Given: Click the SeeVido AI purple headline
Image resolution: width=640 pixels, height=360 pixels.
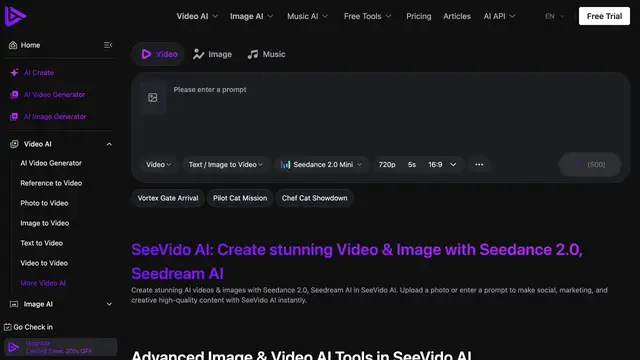Looking at the screenshot, I should pyautogui.click(x=357, y=262).
